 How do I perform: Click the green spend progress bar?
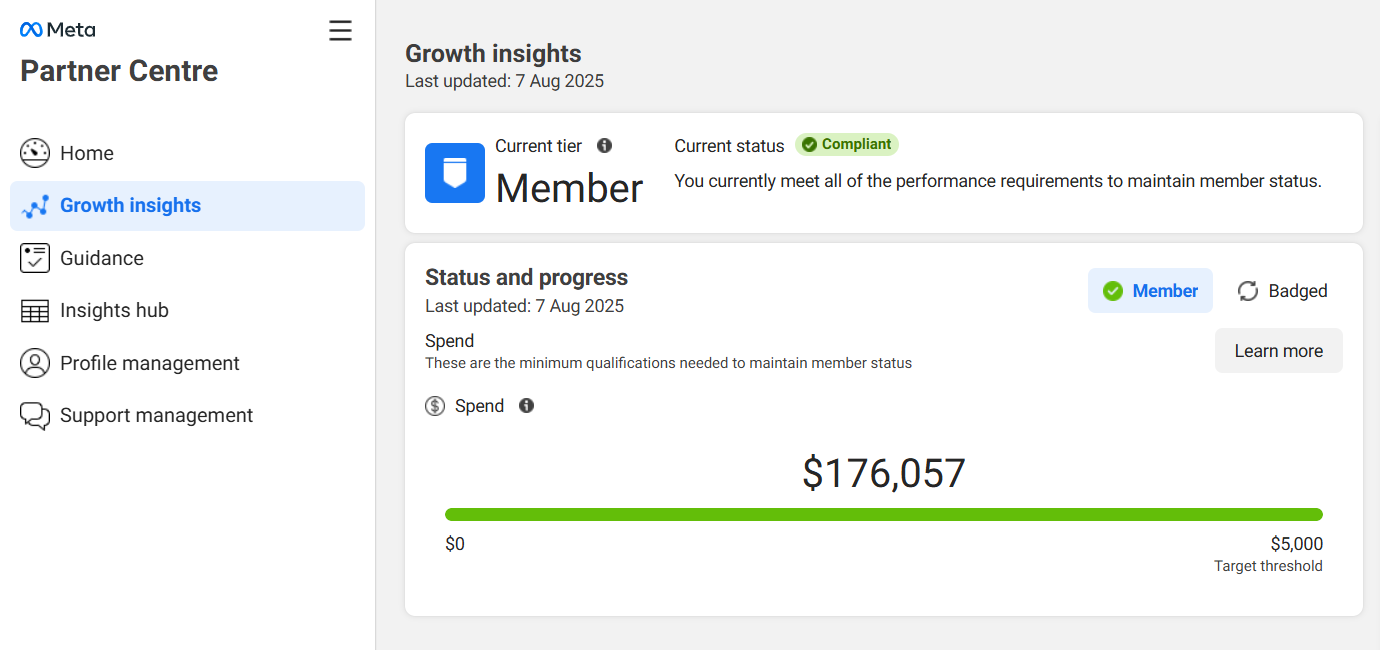pos(883,515)
